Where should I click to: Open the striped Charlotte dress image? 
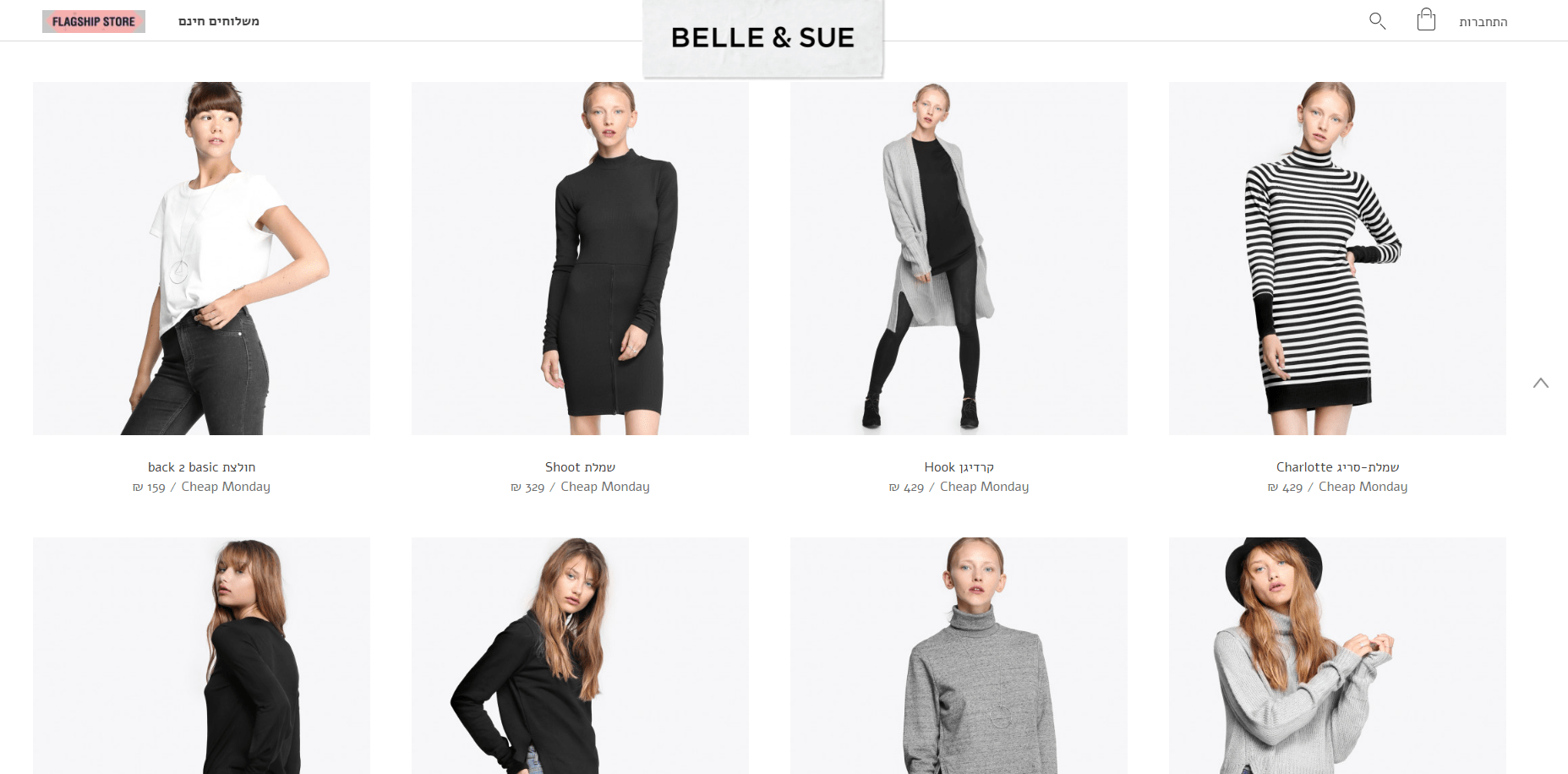click(1337, 259)
